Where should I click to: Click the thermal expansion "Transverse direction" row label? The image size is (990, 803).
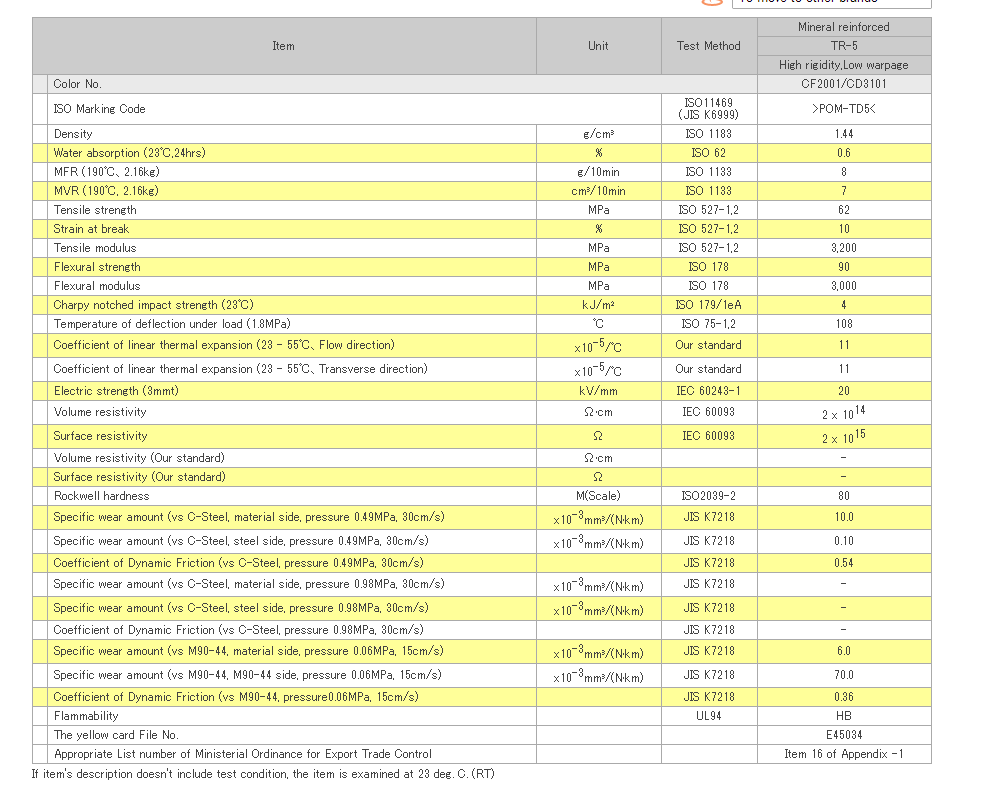(x=241, y=369)
